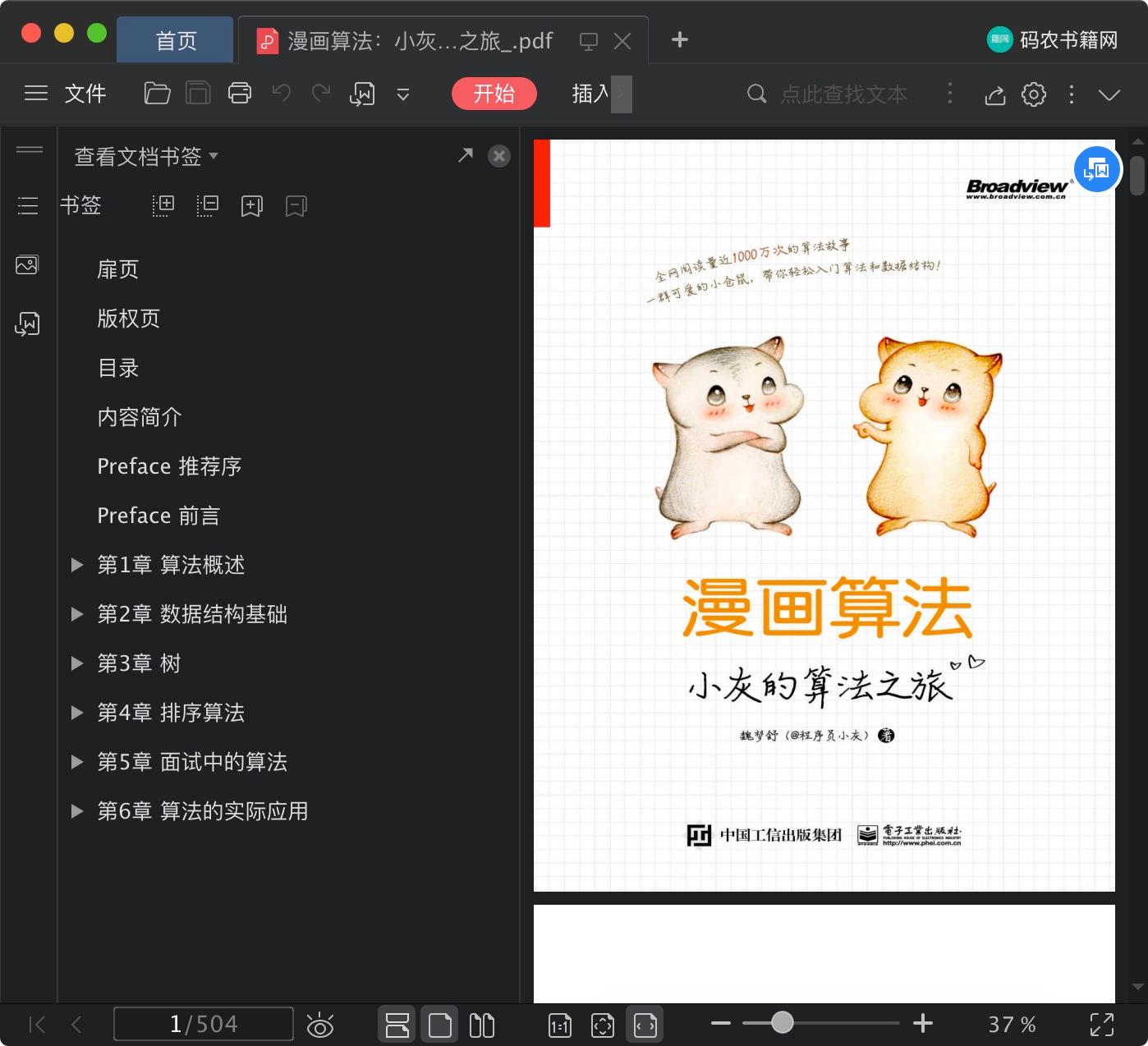1148x1046 pixels.
Task: Print the document with printer icon
Action: click(x=240, y=94)
